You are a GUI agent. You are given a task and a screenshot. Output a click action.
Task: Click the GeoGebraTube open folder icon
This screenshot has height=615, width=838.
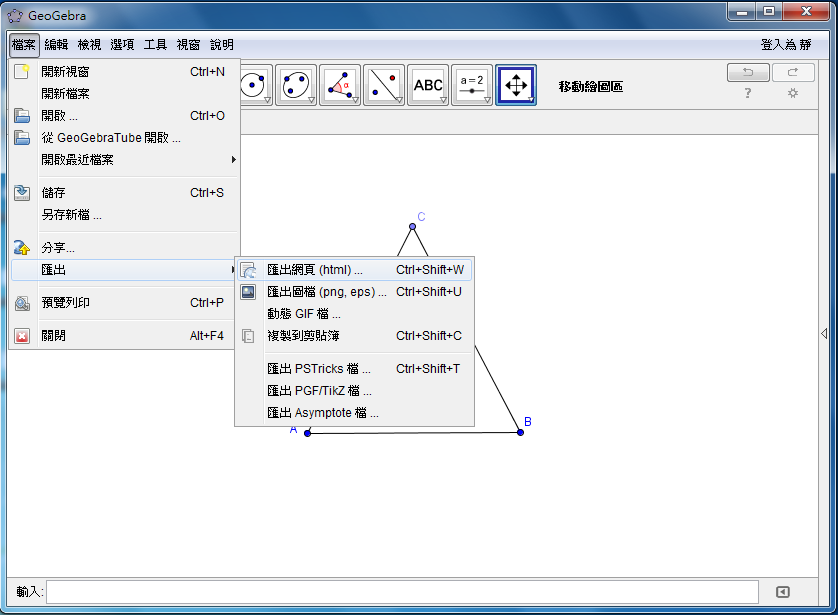[x=22, y=138]
